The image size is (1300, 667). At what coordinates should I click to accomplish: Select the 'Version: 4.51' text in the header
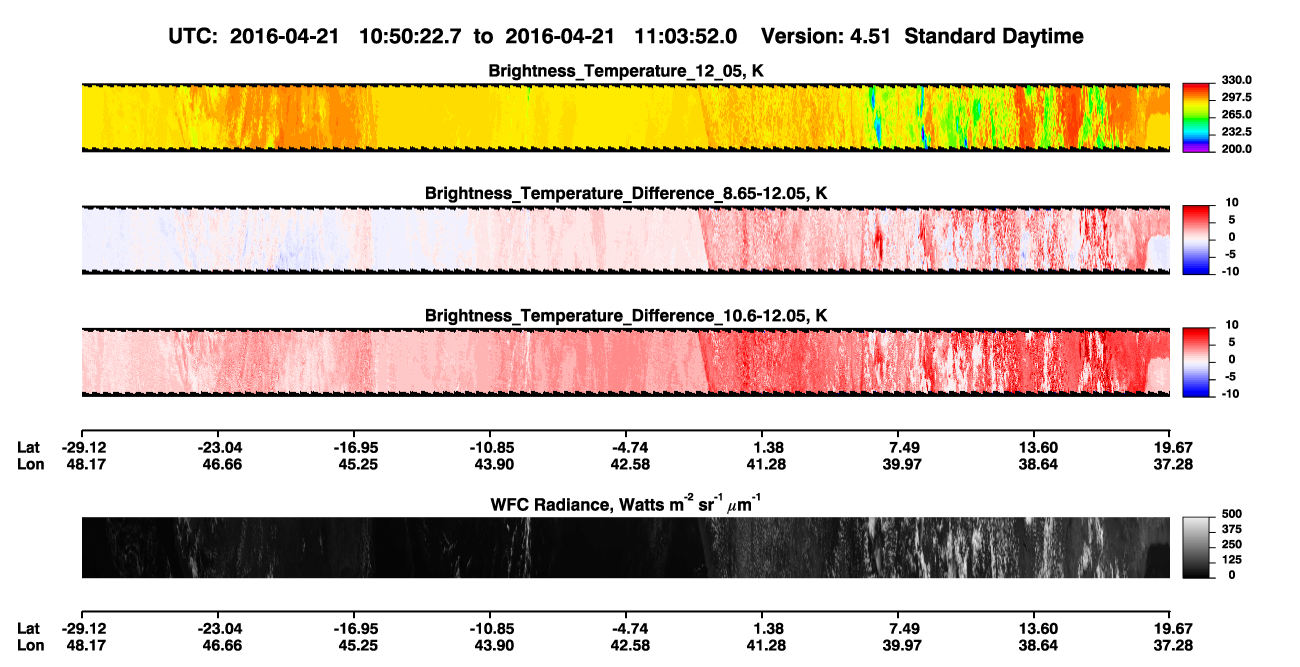coord(825,36)
